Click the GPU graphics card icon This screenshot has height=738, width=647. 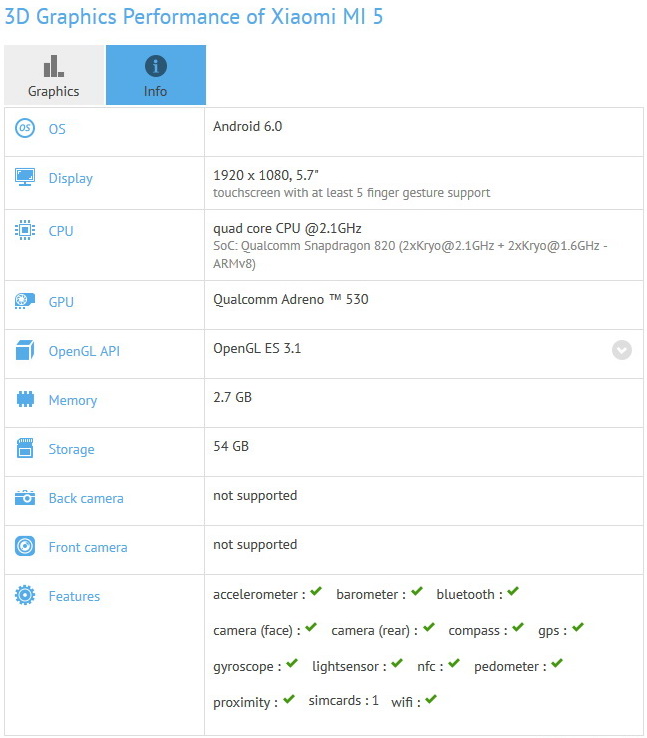point(25,301)
